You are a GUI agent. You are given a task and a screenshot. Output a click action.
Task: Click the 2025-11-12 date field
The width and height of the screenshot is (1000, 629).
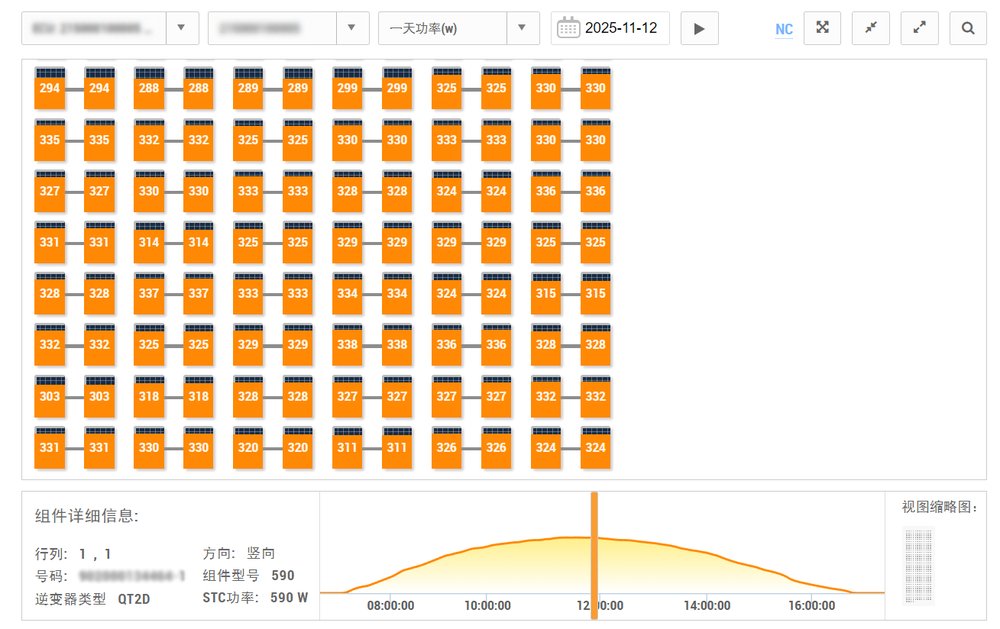pos(621,28)
